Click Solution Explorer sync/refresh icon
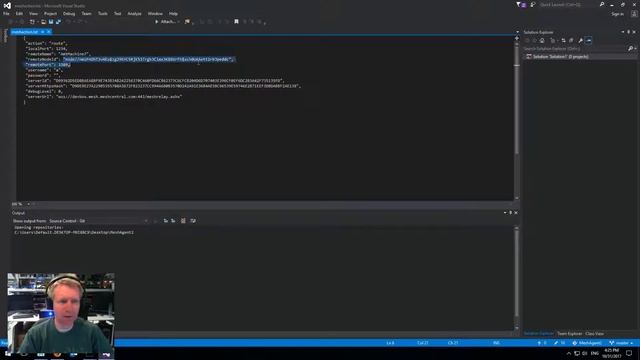The height and width of the screenshot is (360, 640). pyautogui.click(x=564, y=40)
